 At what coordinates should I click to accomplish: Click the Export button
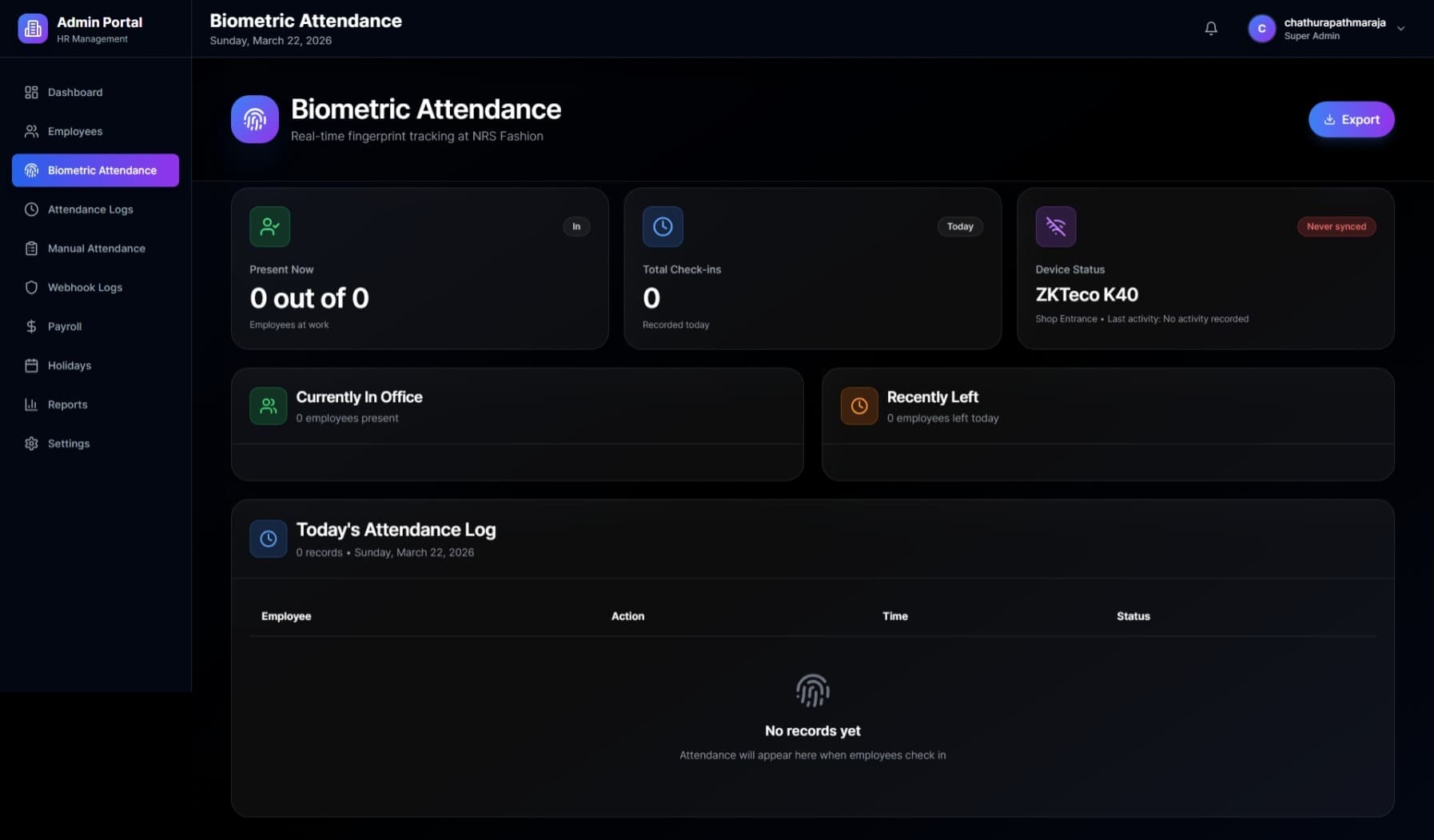(x=1351, y=119)
